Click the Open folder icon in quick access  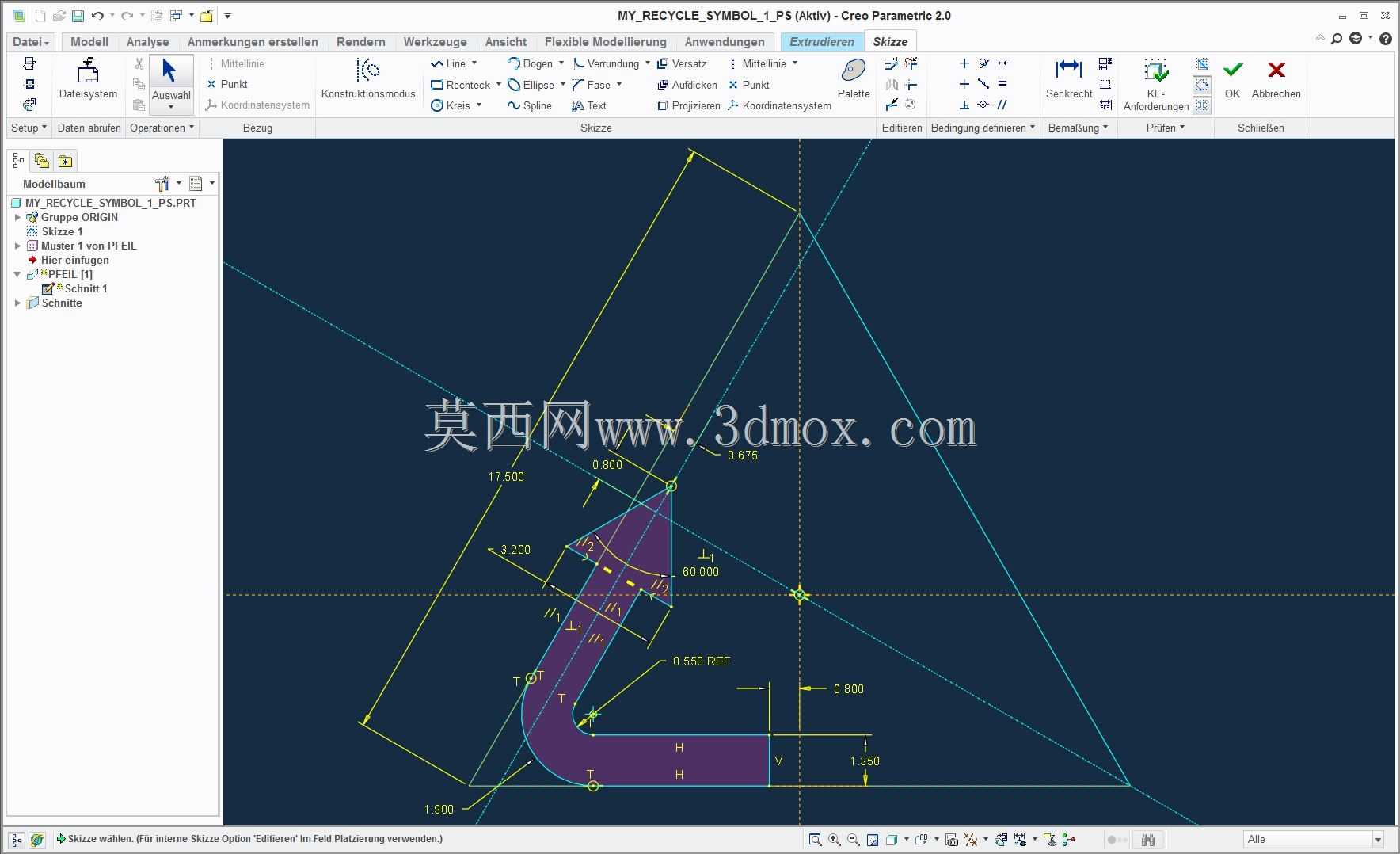(x=59, y=16)
